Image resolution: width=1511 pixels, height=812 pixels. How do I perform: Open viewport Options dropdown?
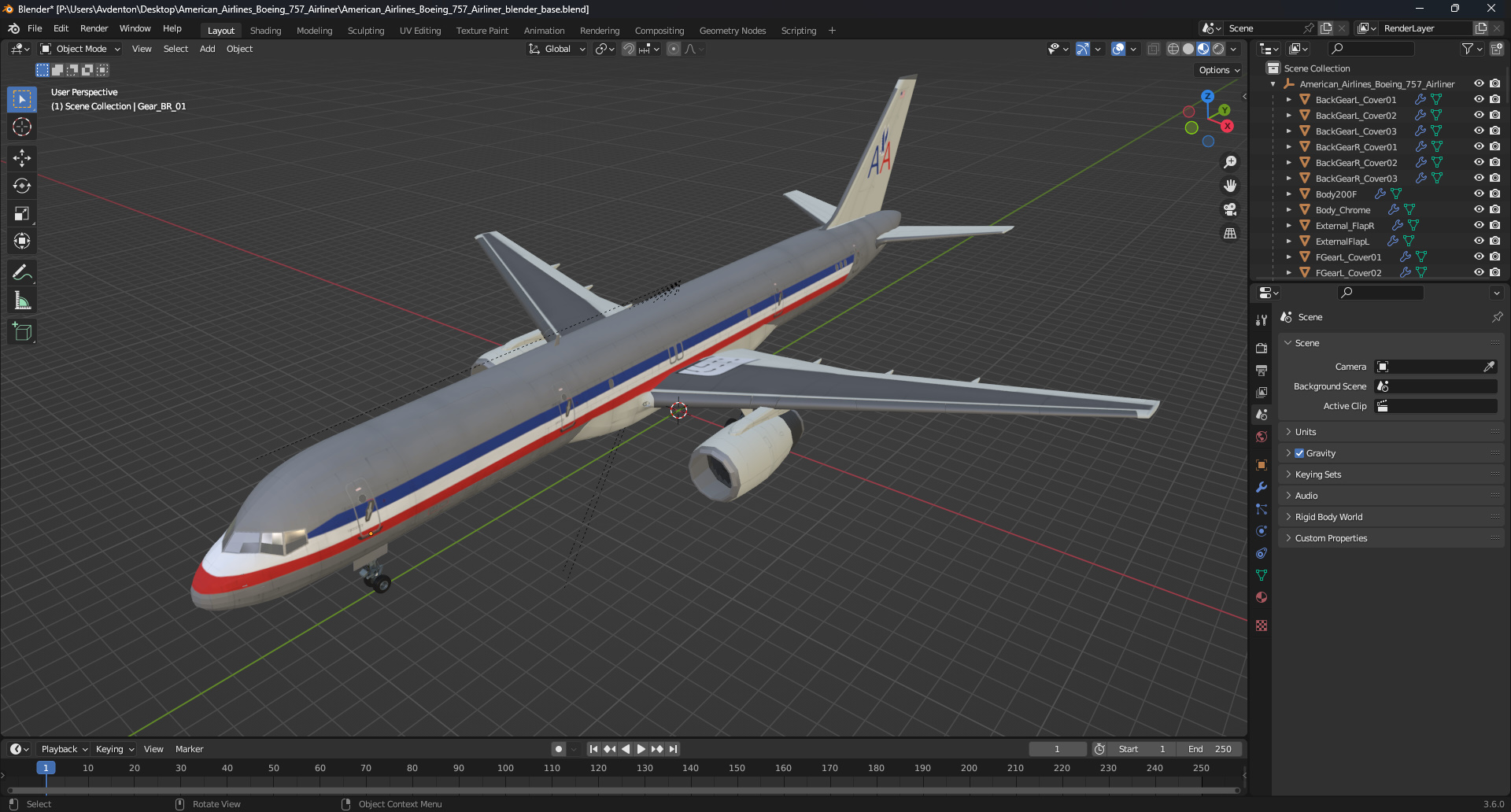click(x=1219, y=70)
